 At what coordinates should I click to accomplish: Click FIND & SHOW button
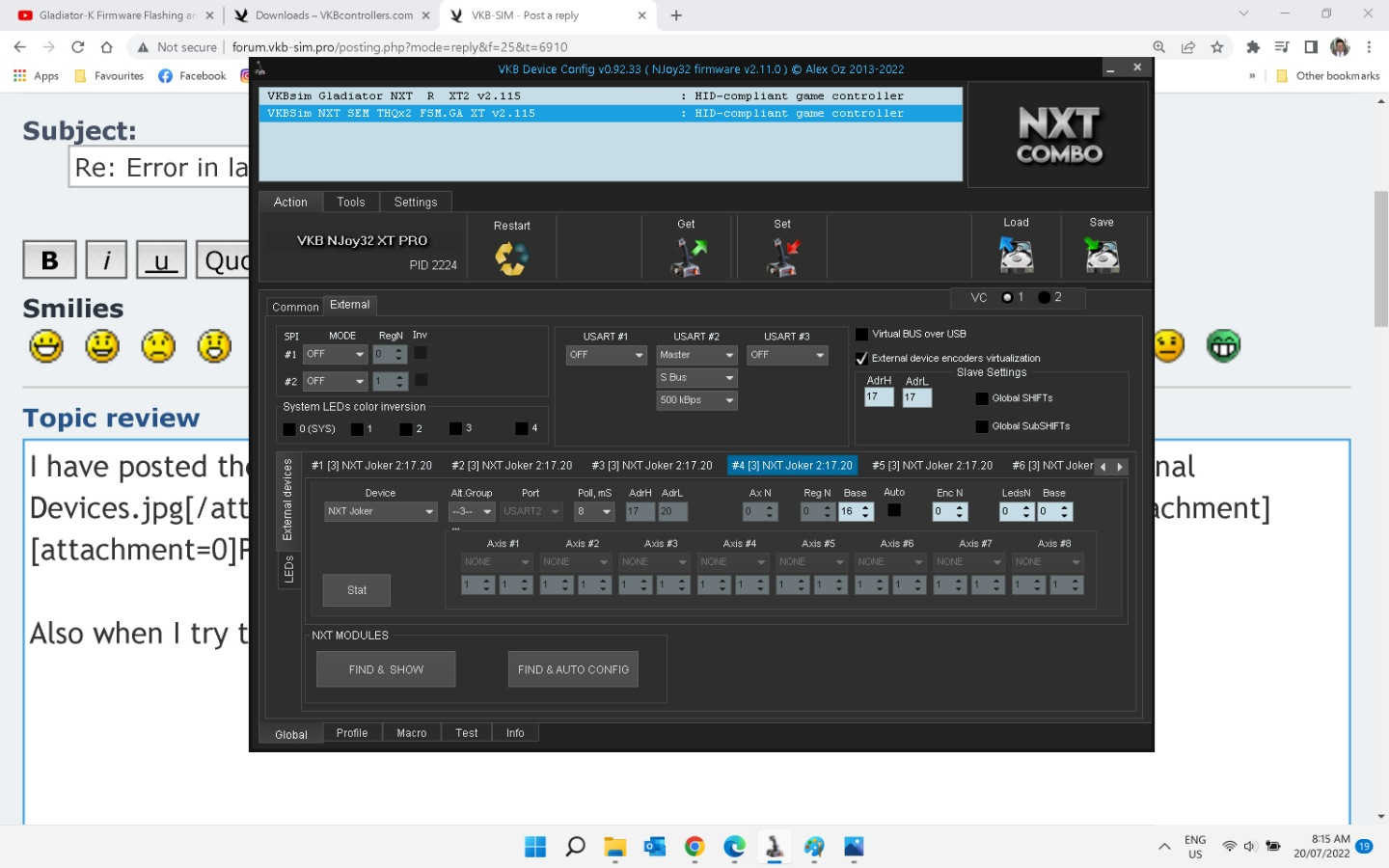(x=386, y=669)
